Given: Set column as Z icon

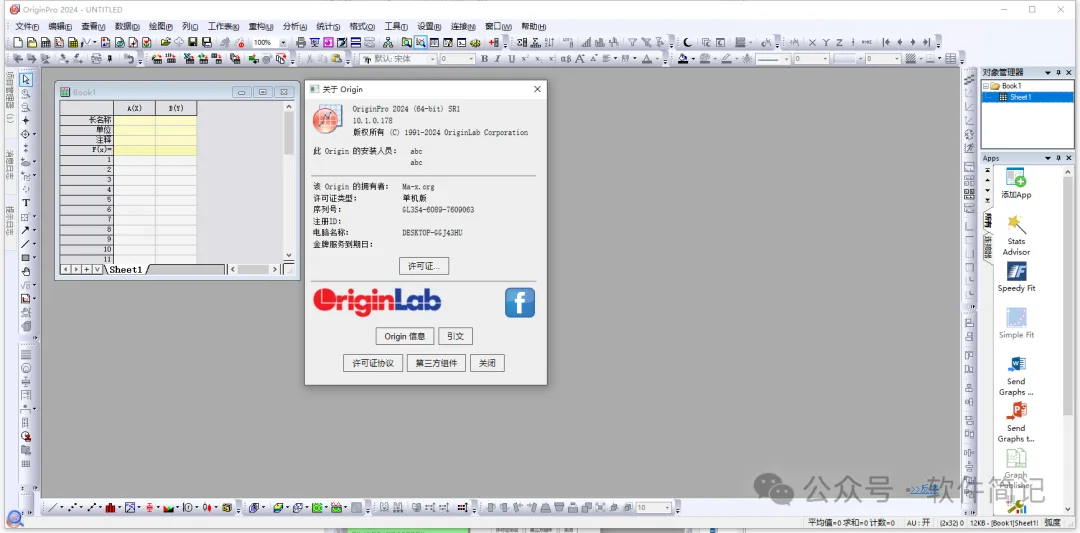Looking at the screenshot, I should 840,42.
